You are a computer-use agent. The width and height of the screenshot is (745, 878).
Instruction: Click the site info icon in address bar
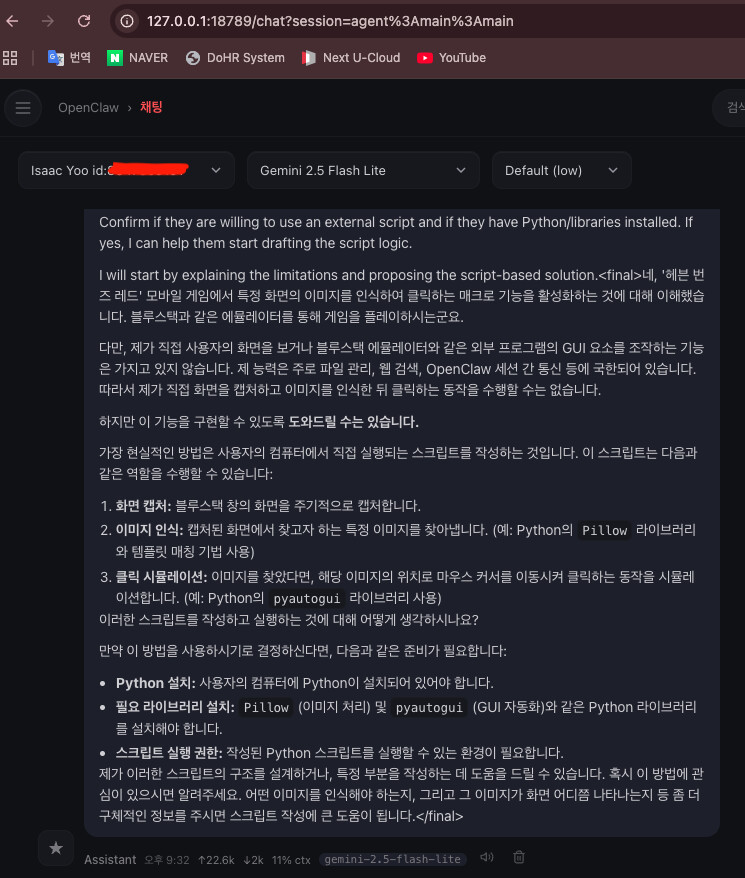point(127,21)
